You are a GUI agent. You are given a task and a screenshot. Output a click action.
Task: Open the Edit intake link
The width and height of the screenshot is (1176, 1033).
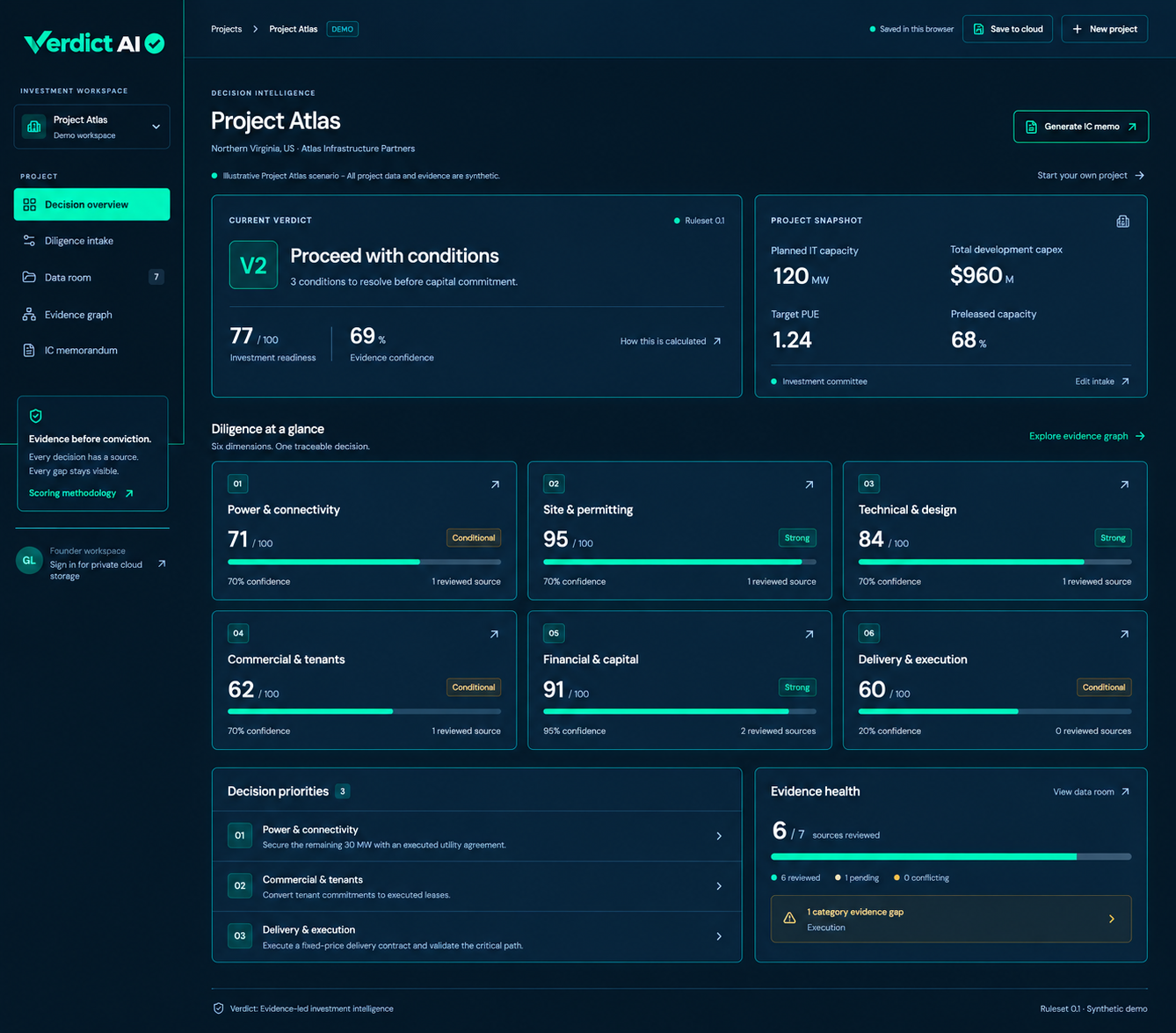tap(1102, 382)
